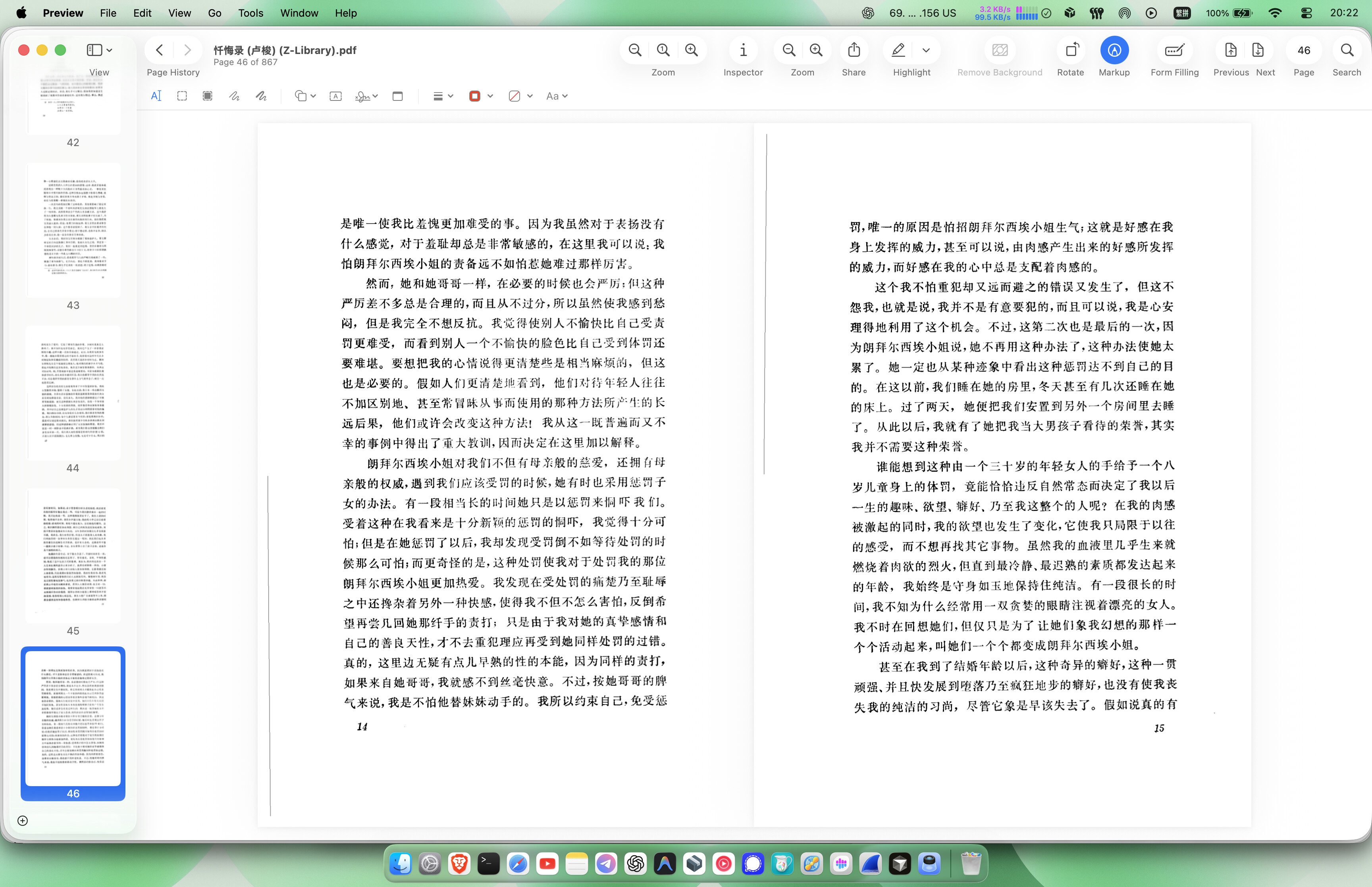The width and height of the screenshot is (1372, 887).
Task: Click the Rotate page icon
Action: 1070,51
